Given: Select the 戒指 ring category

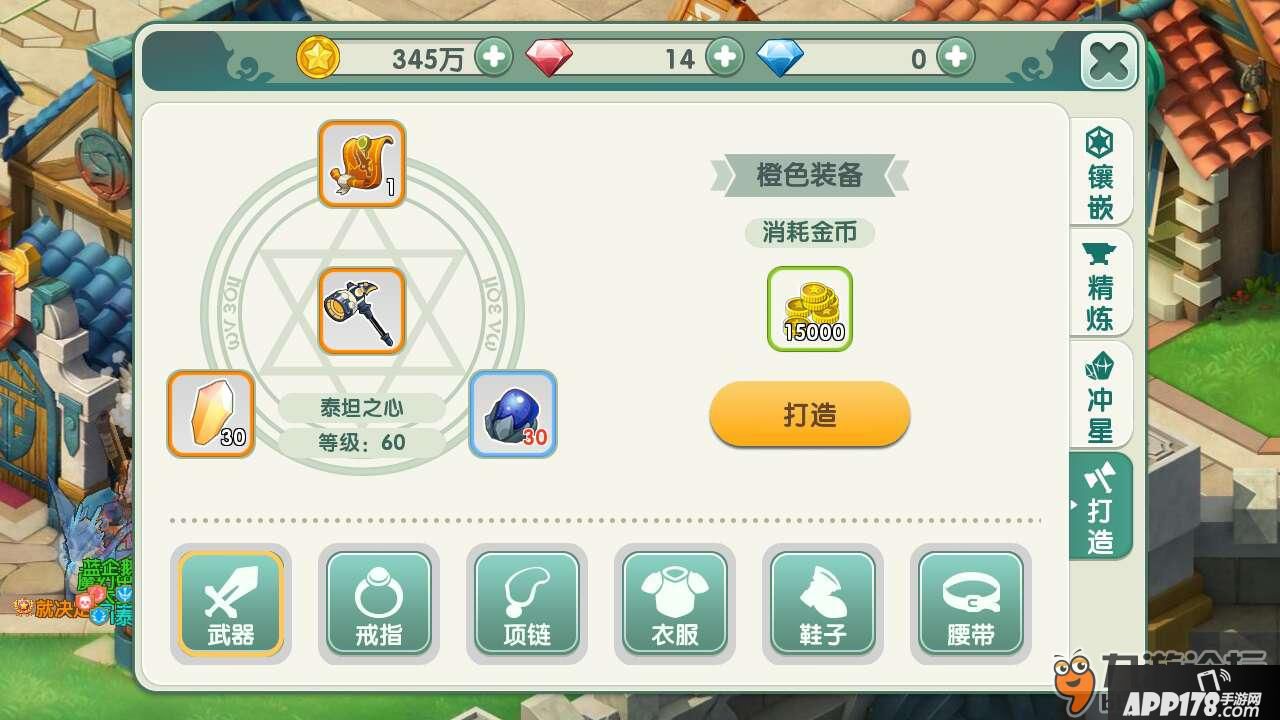Looking at the screenshot, I should [379, 603].
